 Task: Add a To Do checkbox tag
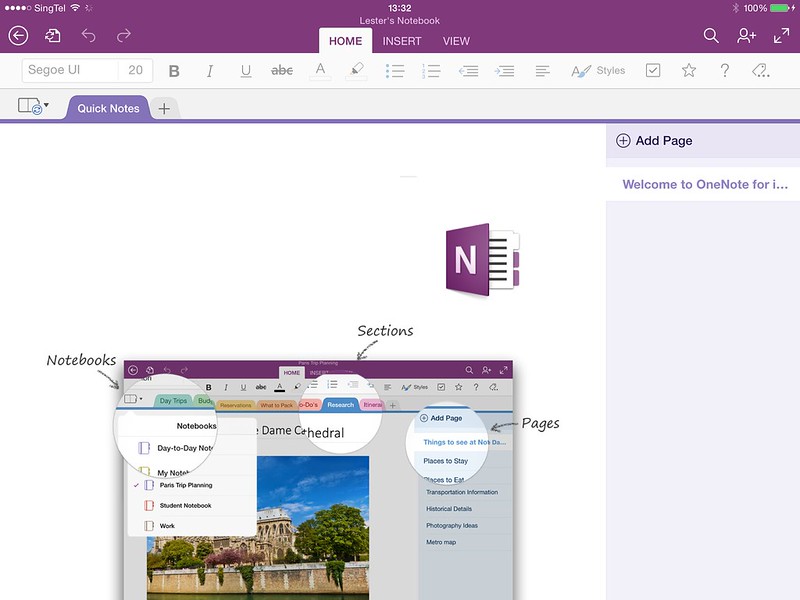(653, 71)
